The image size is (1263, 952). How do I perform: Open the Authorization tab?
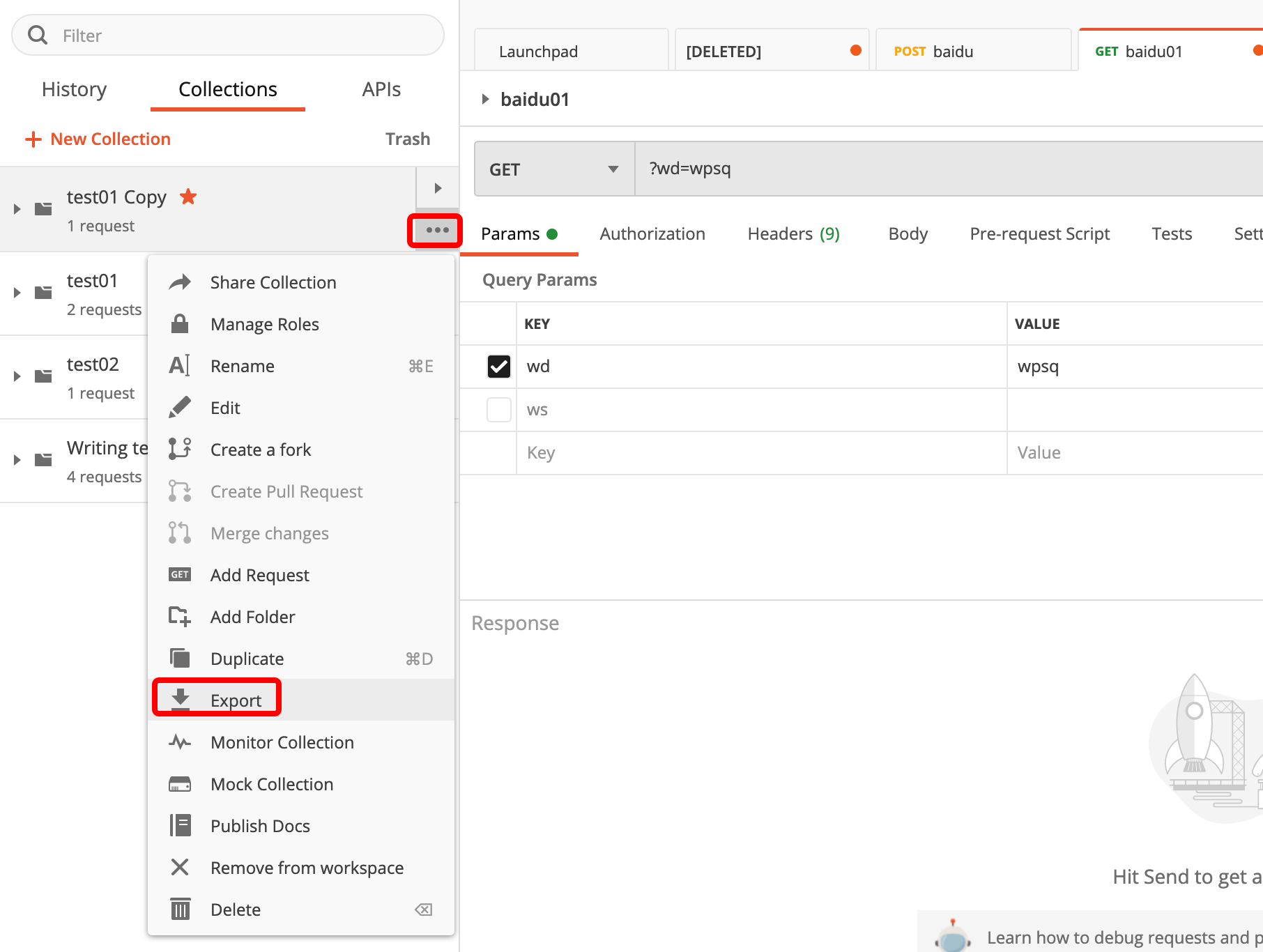tap(652, 234)
